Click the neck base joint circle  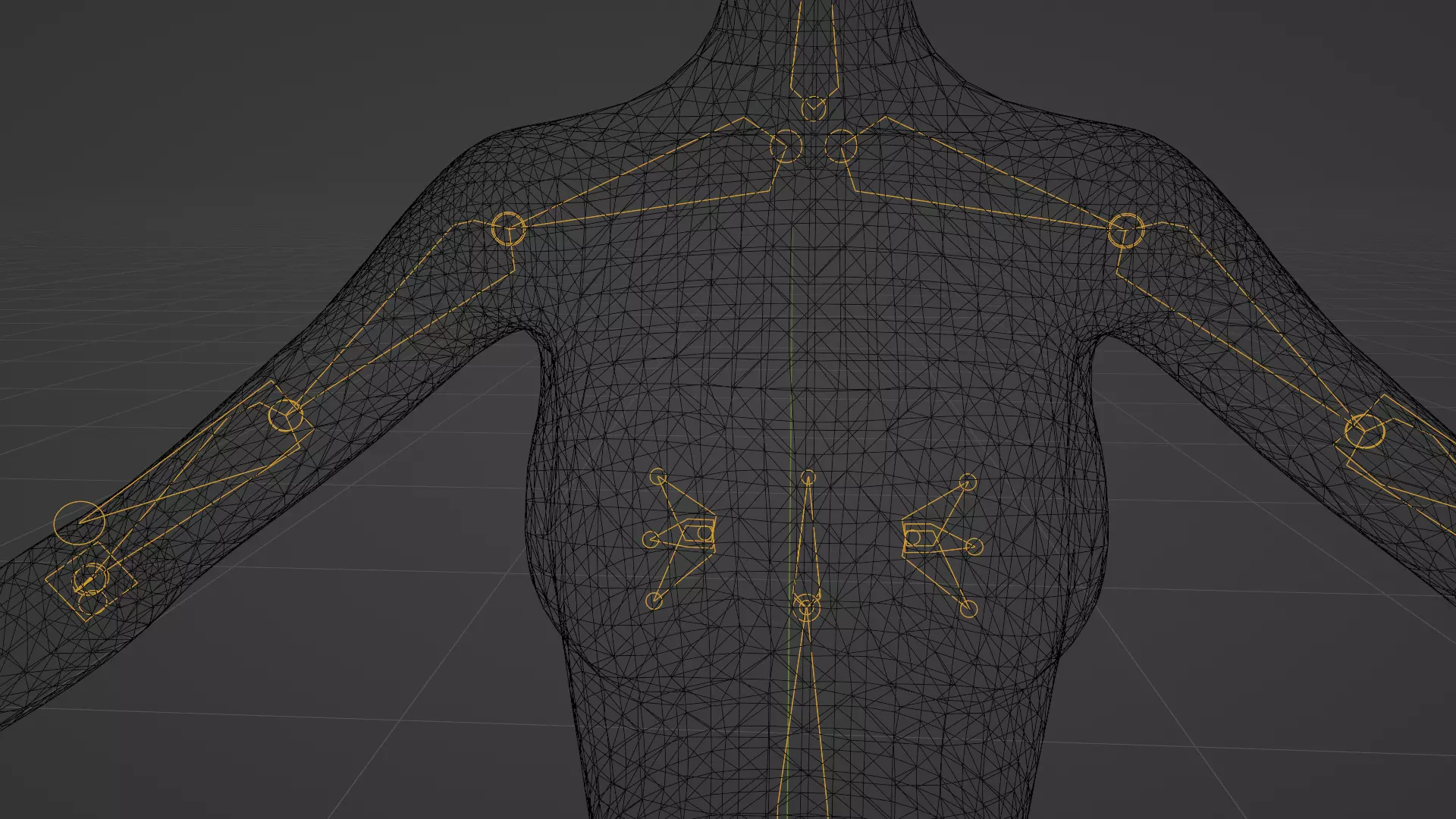point(814,108)
